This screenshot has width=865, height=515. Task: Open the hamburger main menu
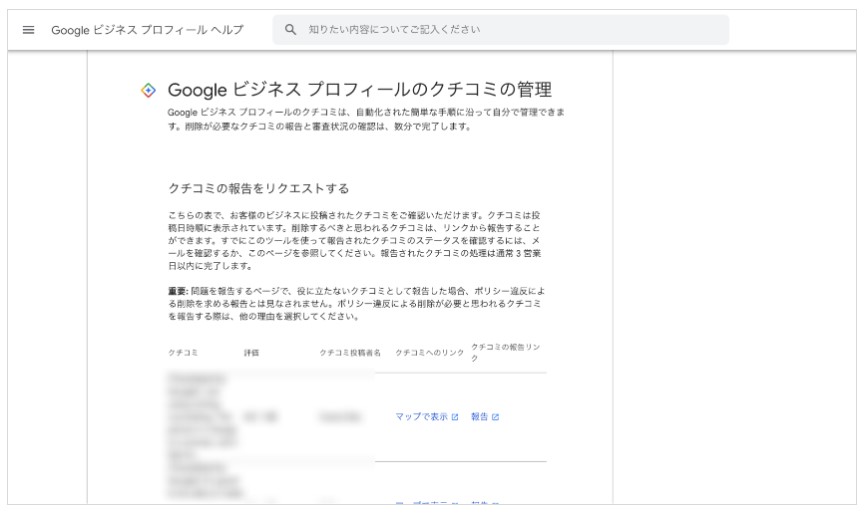pyautogui.click(x=28, y=30)
